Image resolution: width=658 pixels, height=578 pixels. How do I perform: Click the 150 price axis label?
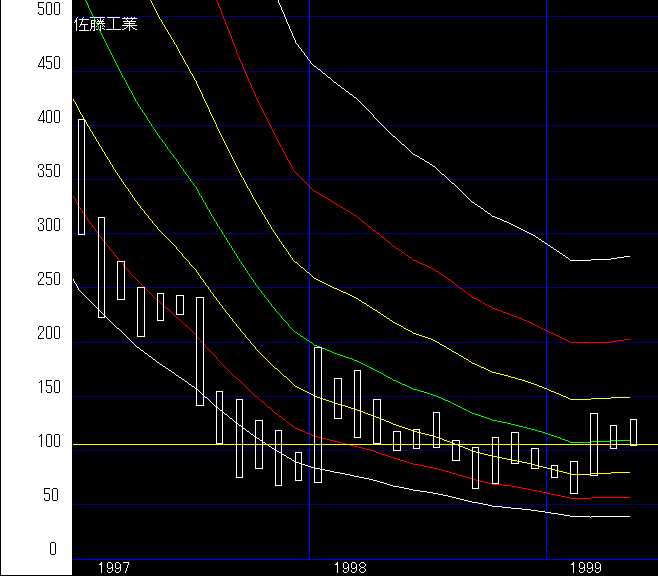pos(48,387)
